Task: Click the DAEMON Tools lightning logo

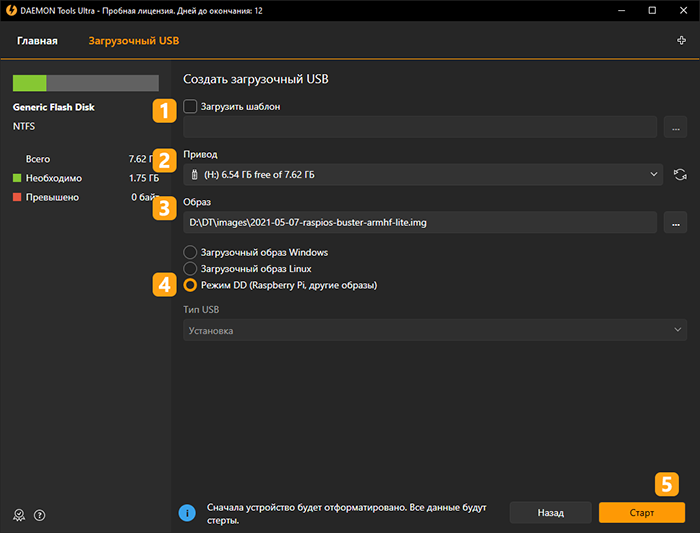Action: click(x=11, y=10)
